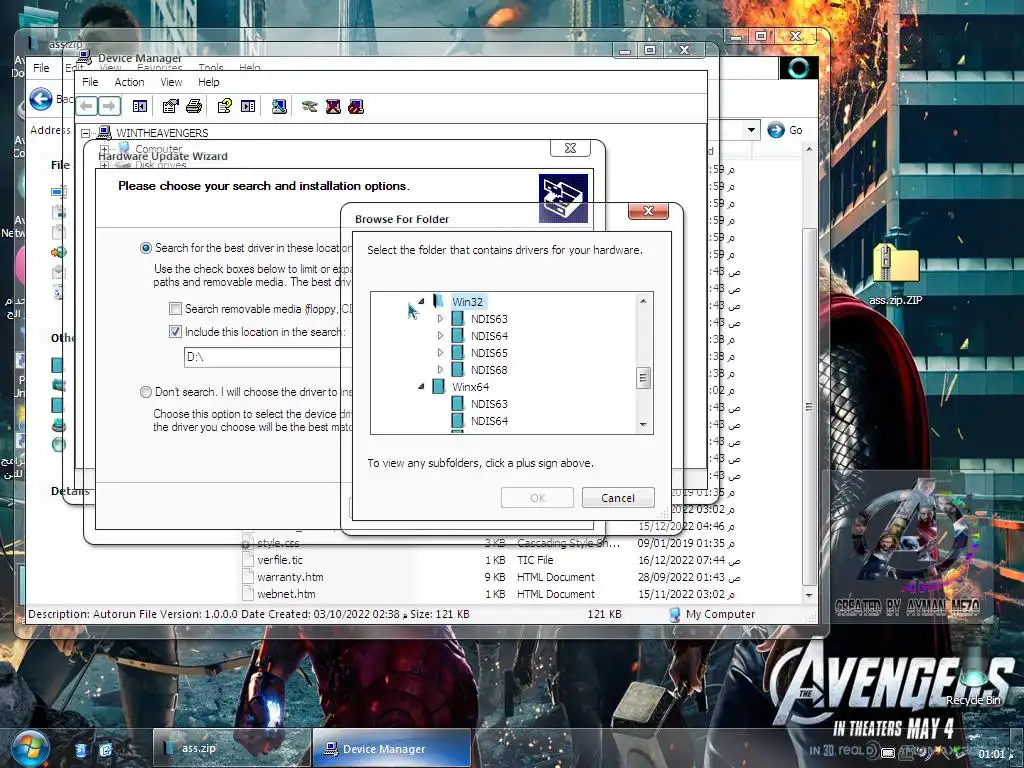
Task: Click the Help question-mark toolbar icon
Action: point(224,106)
